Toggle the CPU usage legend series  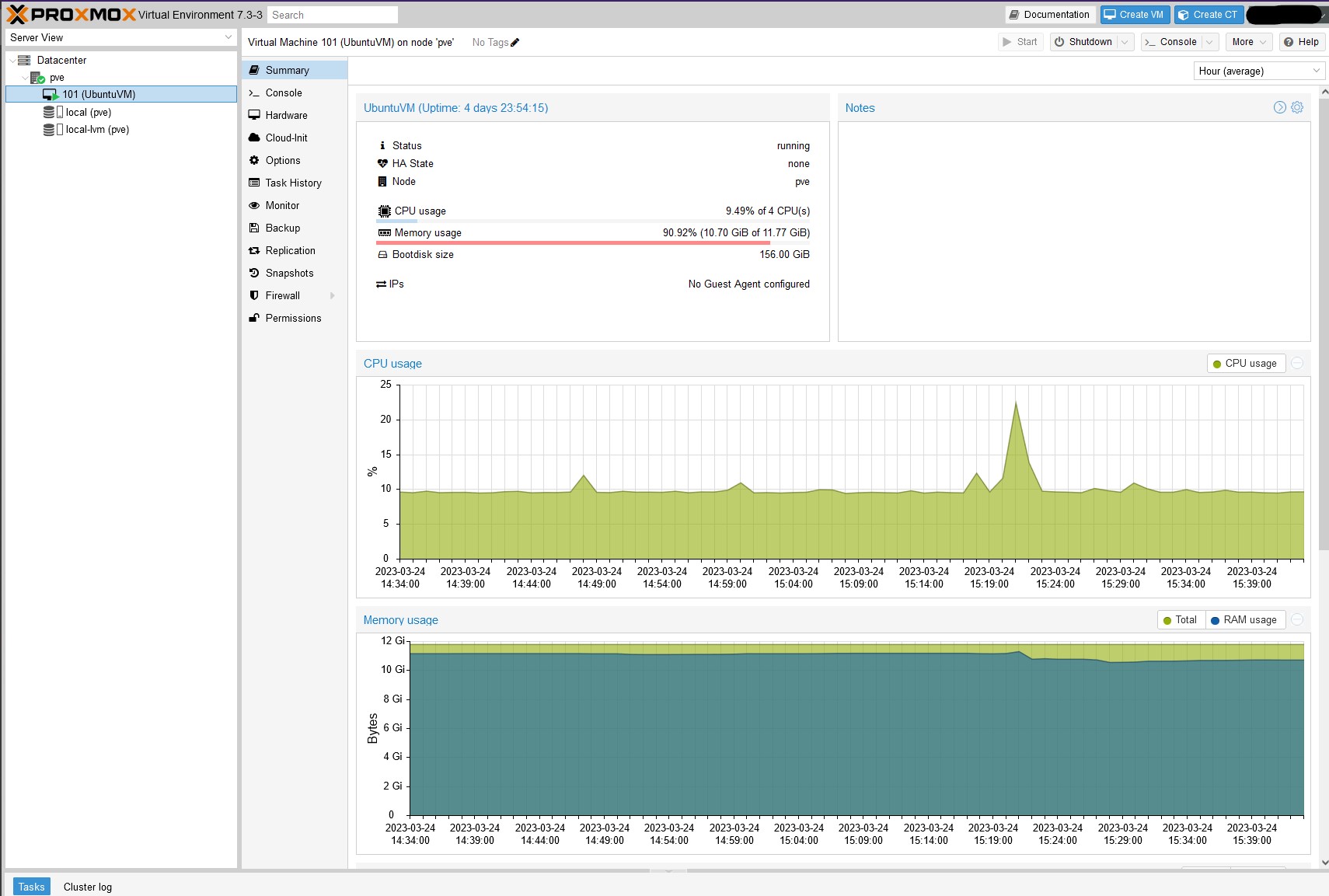(1245, 364)
